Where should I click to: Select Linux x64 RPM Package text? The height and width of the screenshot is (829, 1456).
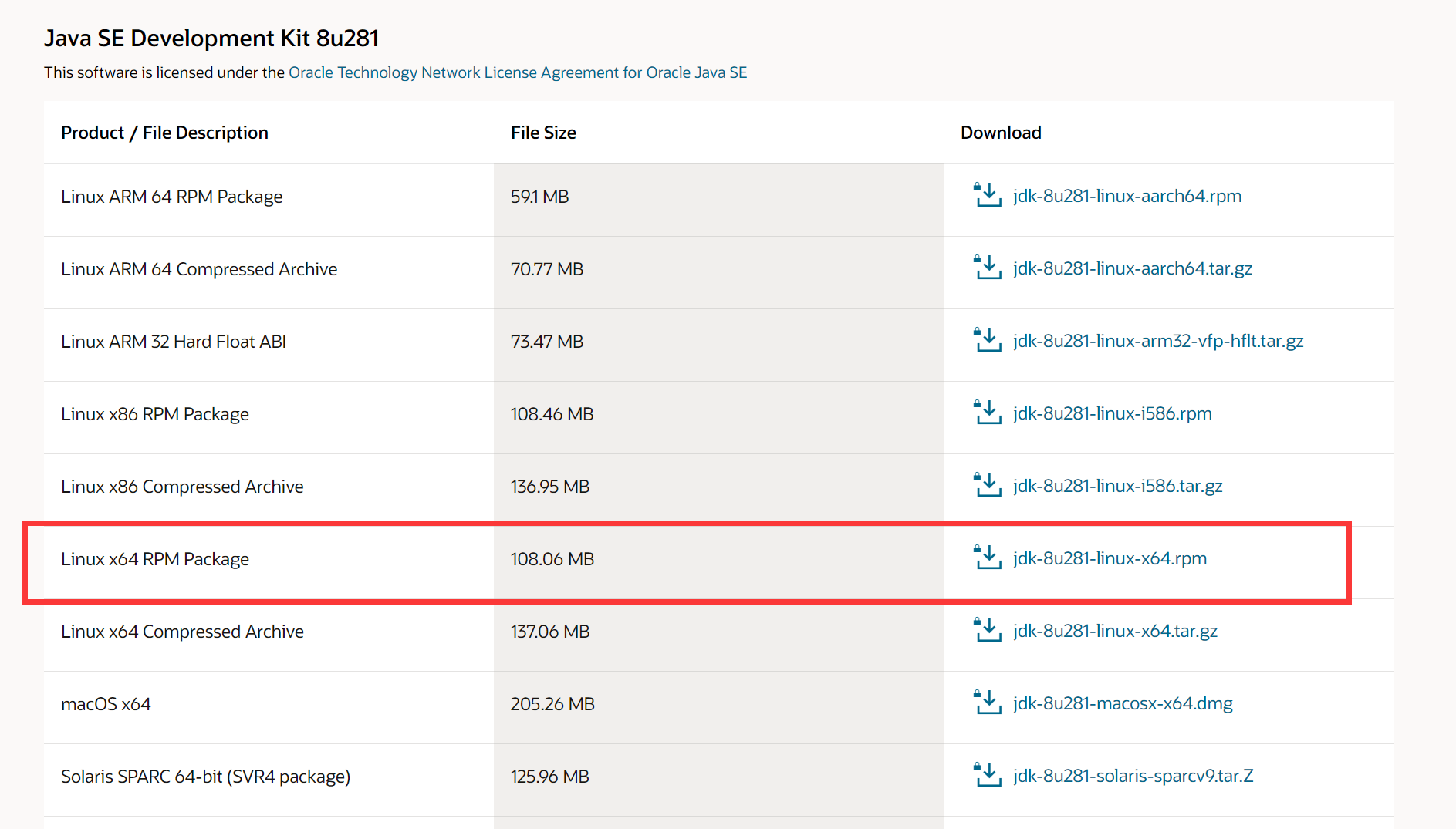pos(155,559)
